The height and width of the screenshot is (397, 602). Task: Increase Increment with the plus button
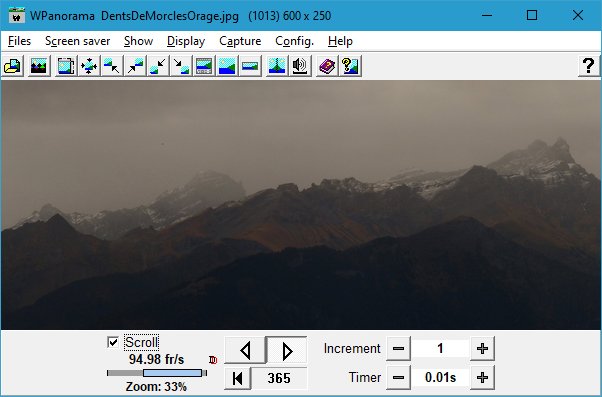pos(482,349)
